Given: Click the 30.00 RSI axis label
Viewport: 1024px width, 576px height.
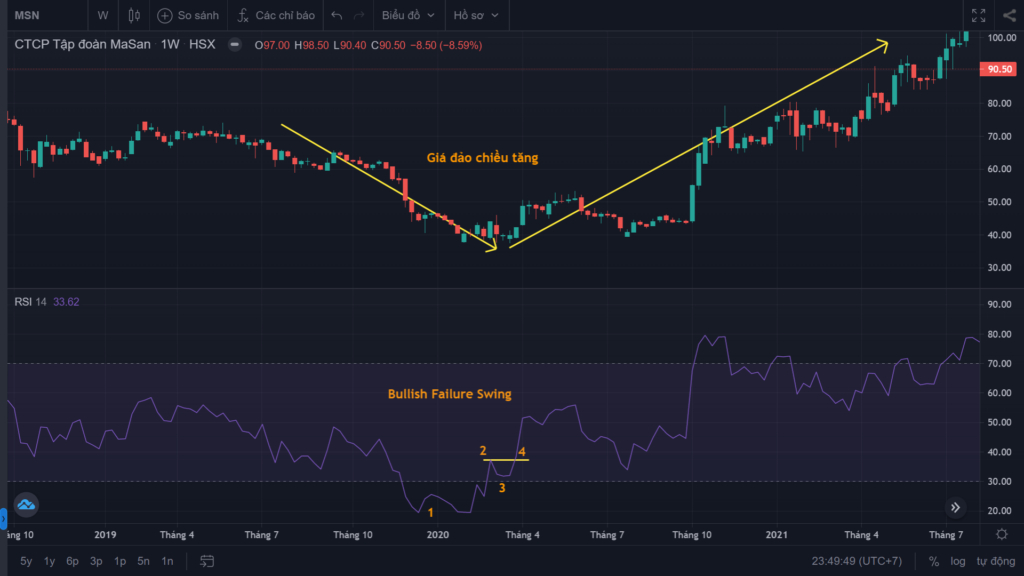Looking at the screenshot, I should coord(999,481).
